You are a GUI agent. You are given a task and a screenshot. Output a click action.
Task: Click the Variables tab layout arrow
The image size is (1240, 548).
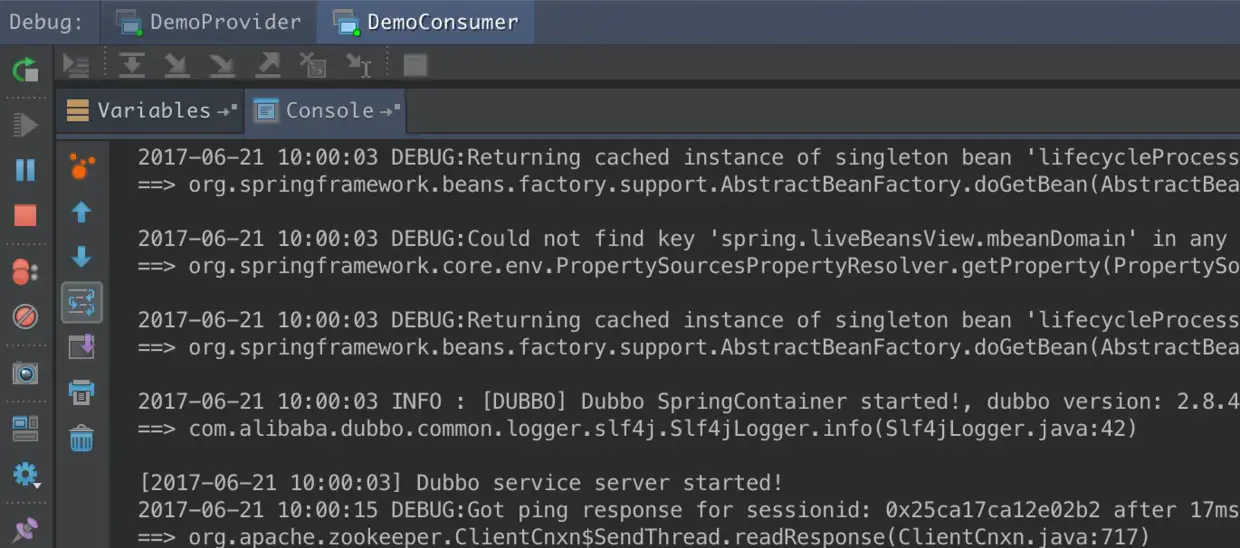click(227, 110)
